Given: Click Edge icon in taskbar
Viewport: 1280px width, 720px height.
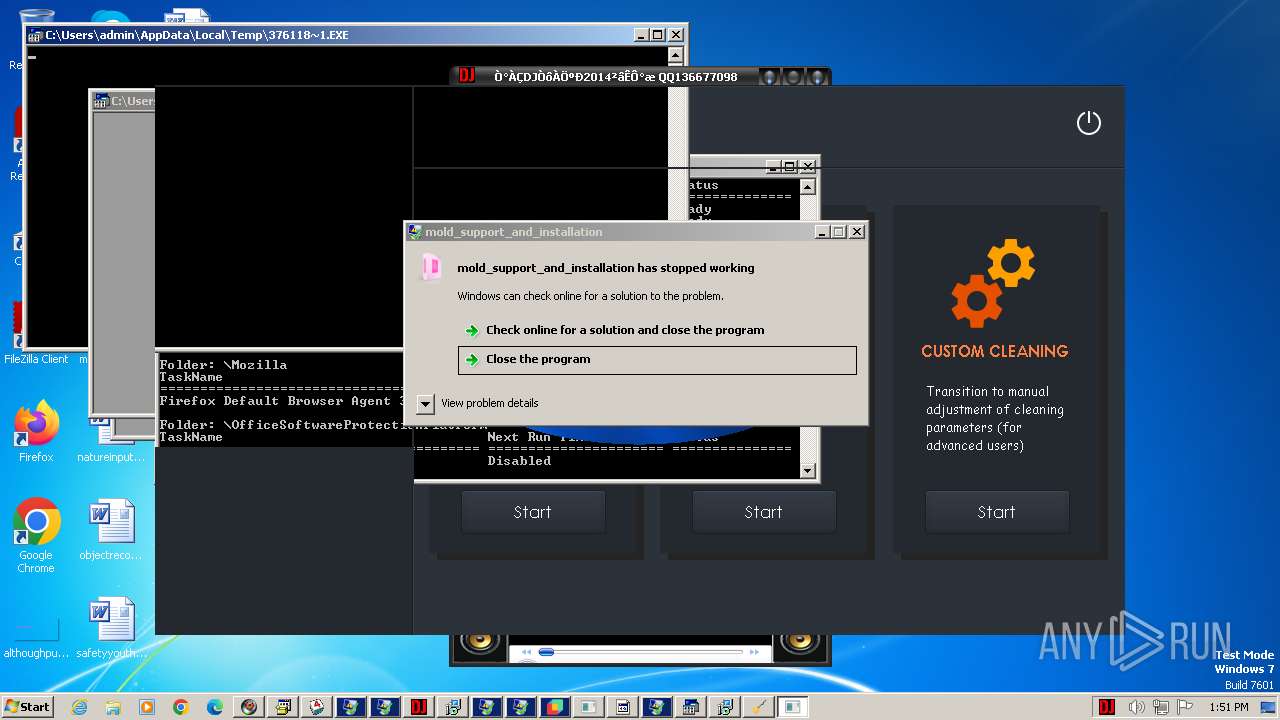Looking at the screenshot, I should coord(215,707).
